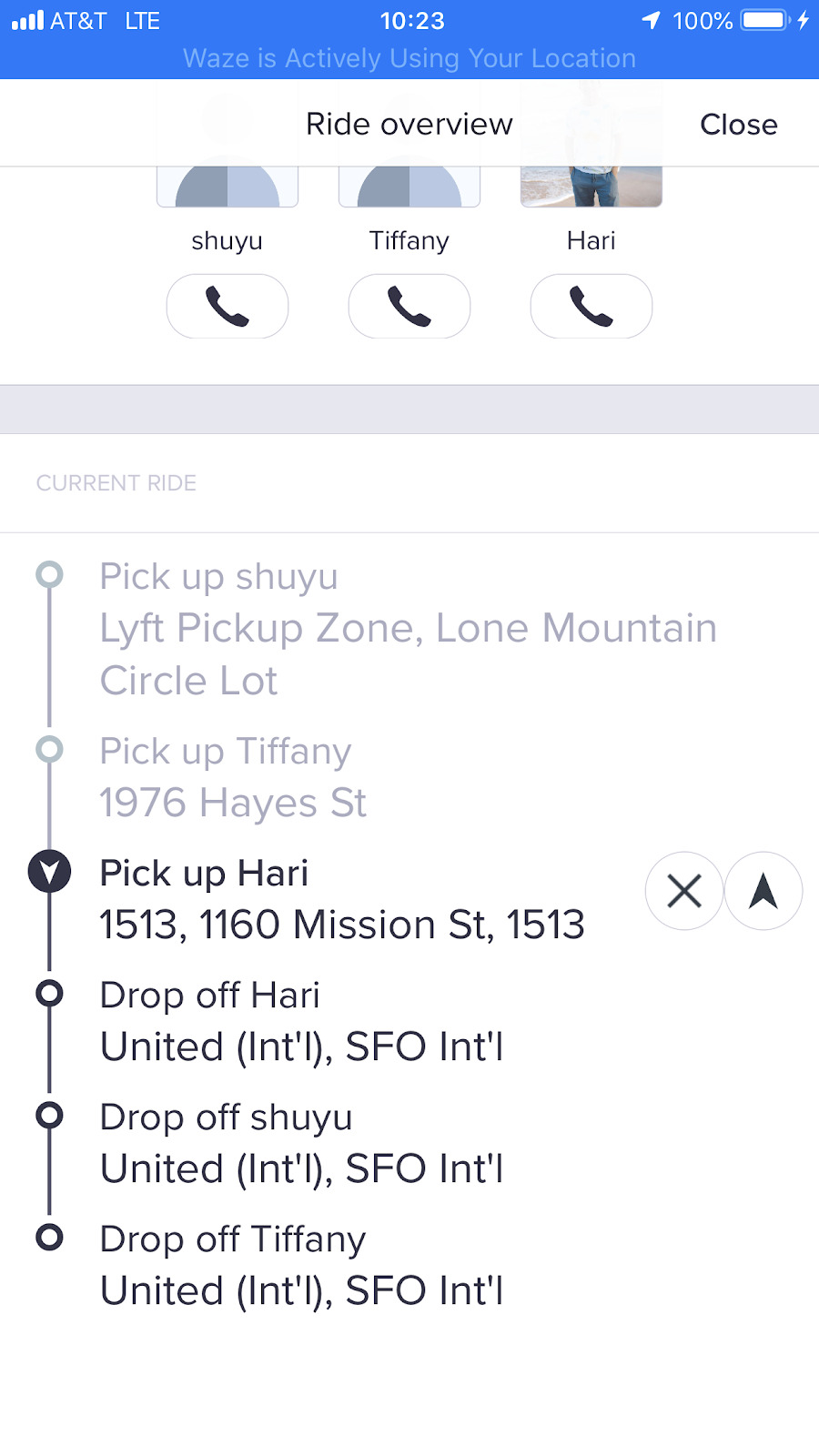
Task: Call Hari using phone button
Action: pos(591,306)
